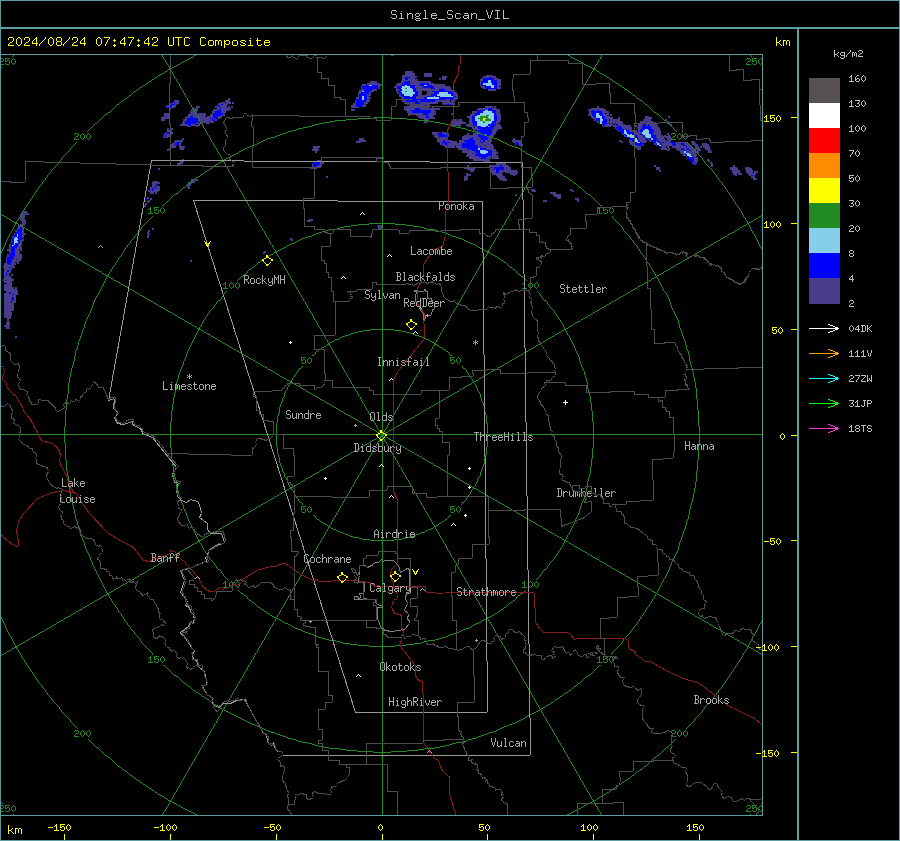Click the Limestone label
Screen dimensions: 900x841
point(189,386)
